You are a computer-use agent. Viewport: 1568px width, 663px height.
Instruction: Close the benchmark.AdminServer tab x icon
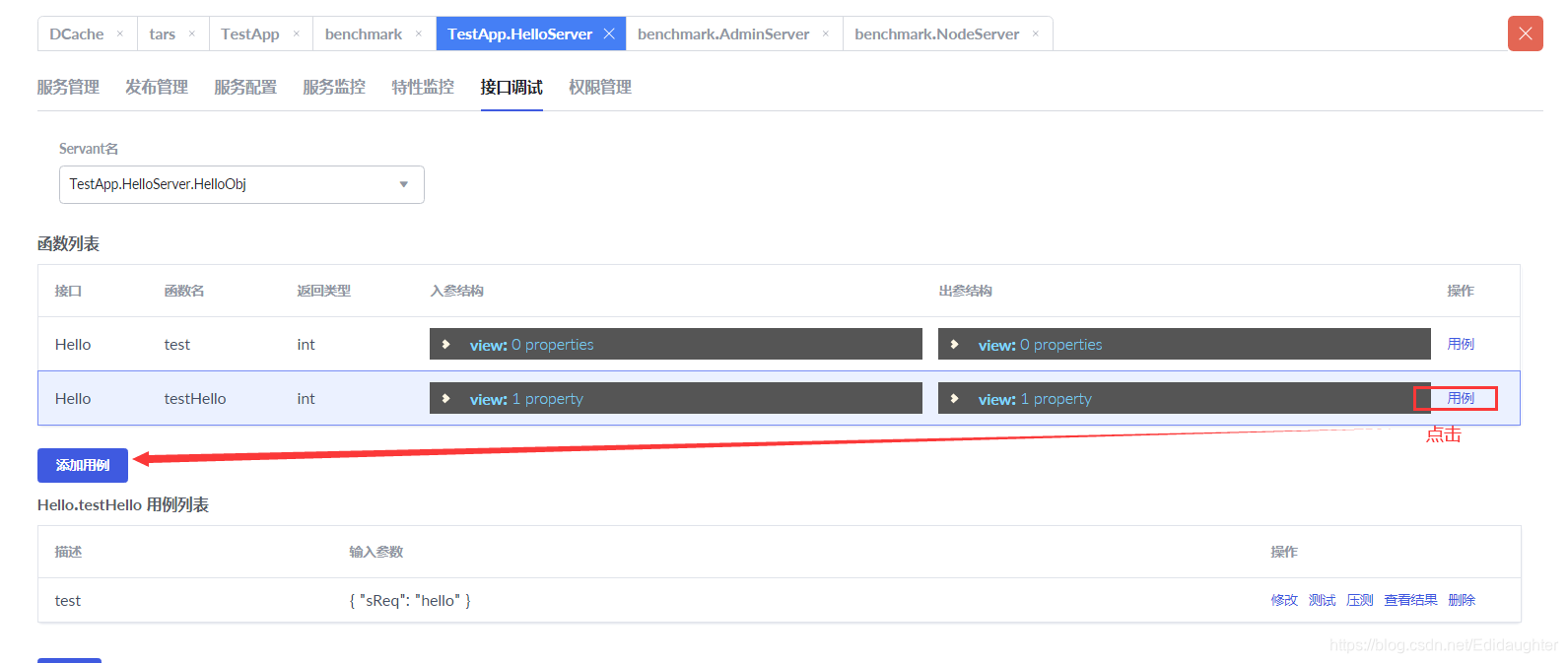[x=826, y=33]
